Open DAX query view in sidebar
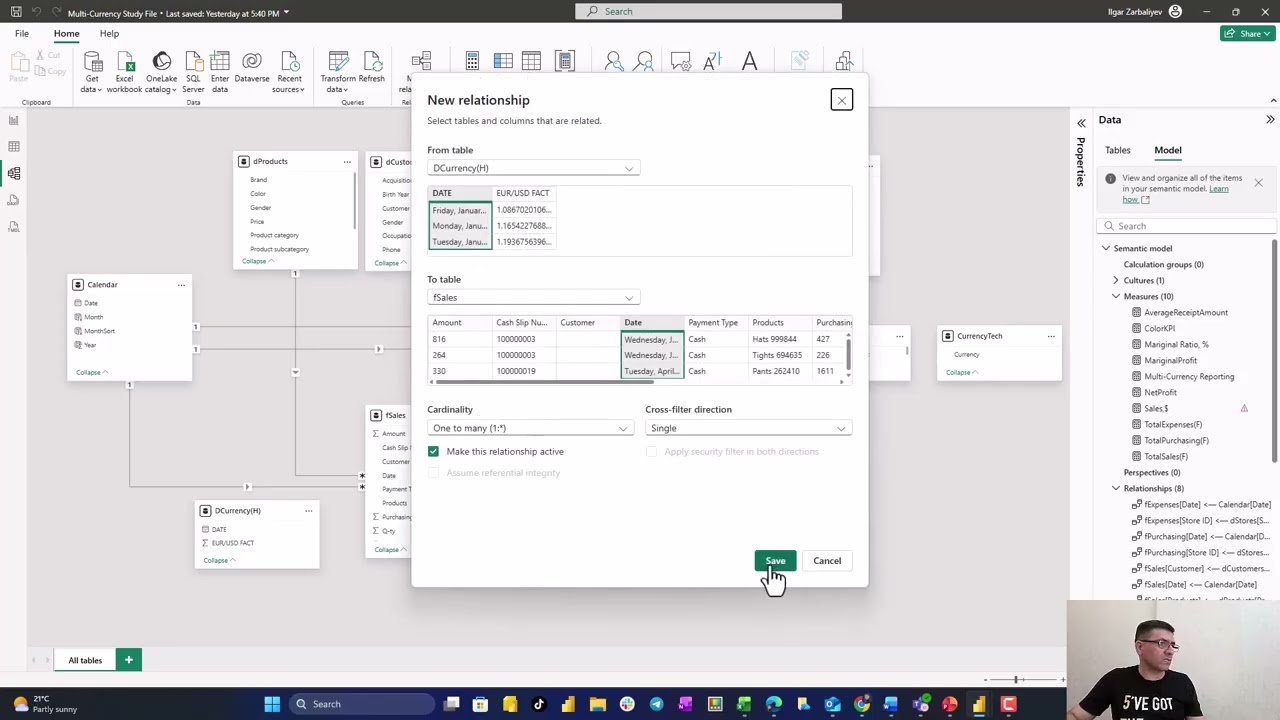The image size is (1280, 720). coord(14,200)
